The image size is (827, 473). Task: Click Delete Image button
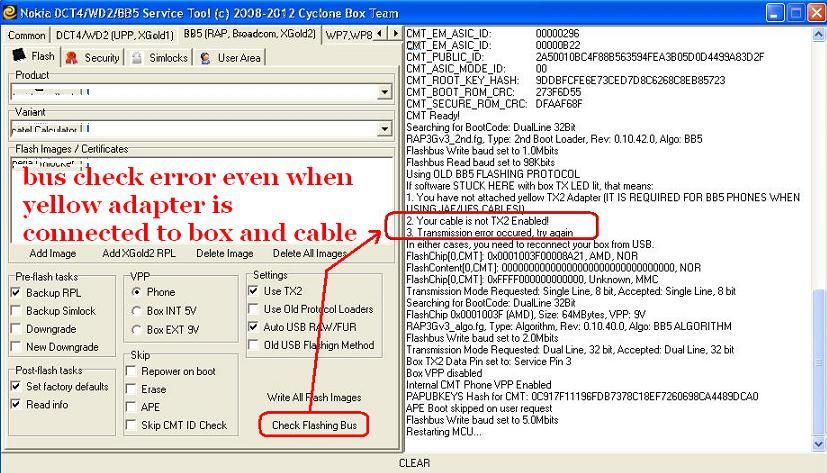(225, 253)
